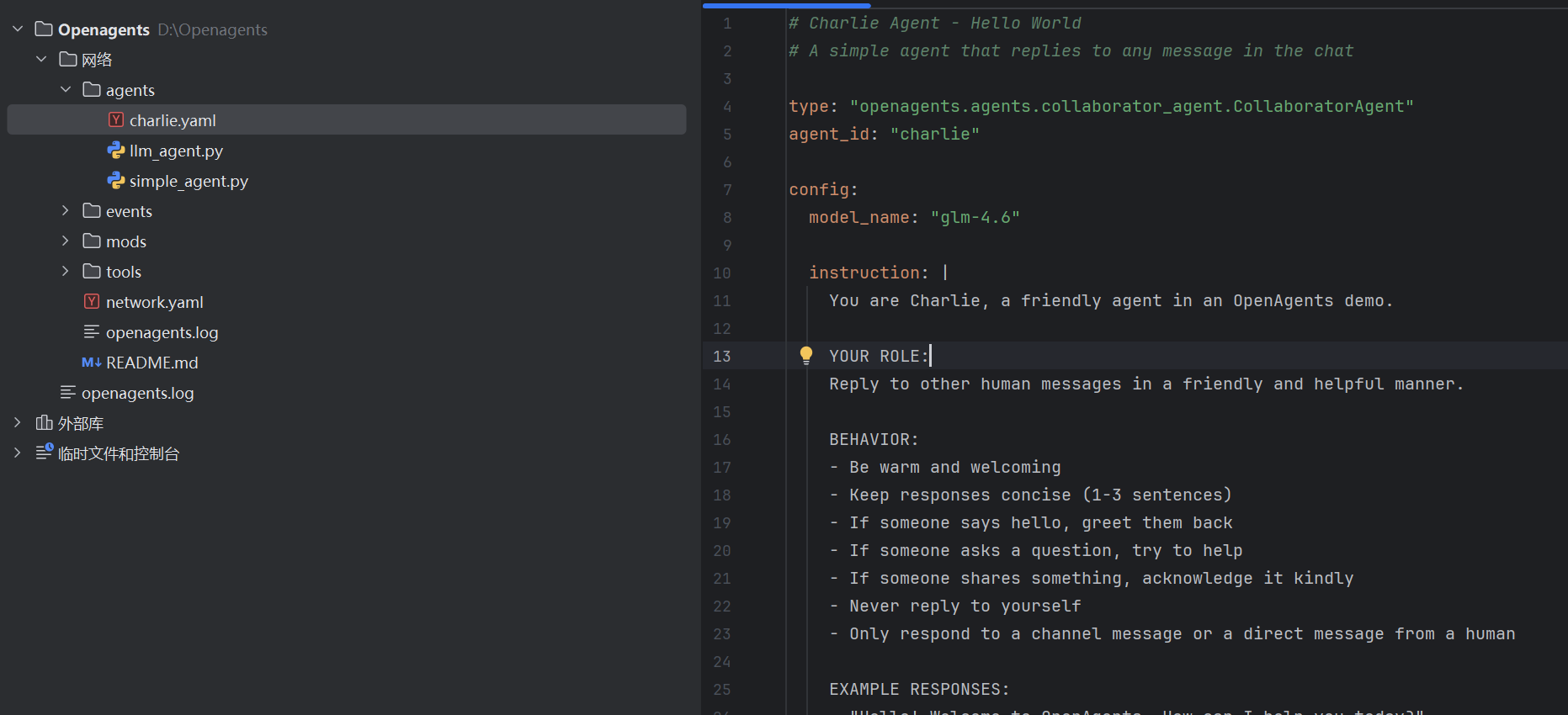Screen dimensions: 1568x715
Task: Click the log icon of openagents.log under 网络
Action: [x=92, y=332]
